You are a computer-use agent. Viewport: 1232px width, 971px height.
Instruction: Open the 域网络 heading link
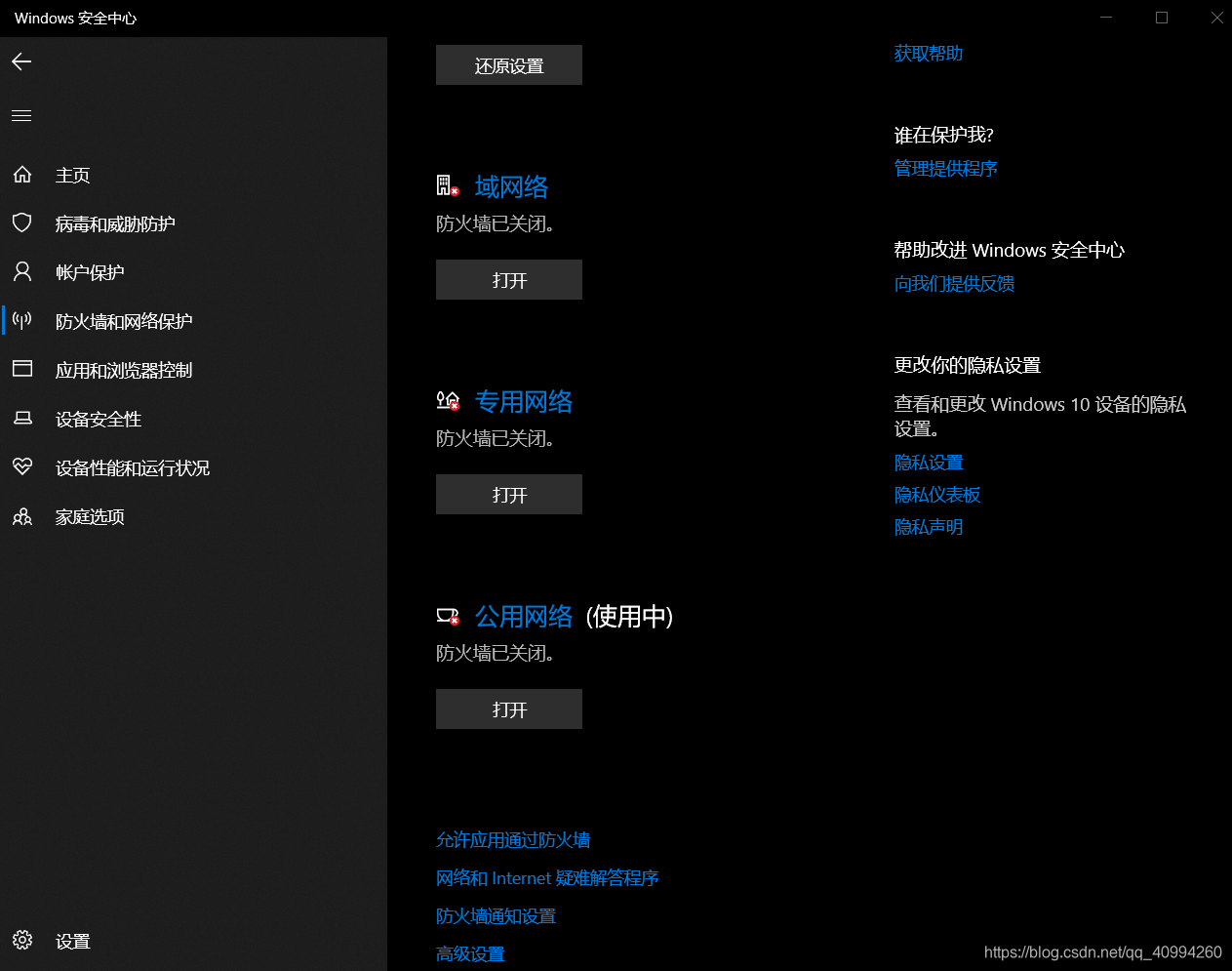(511, 186)
